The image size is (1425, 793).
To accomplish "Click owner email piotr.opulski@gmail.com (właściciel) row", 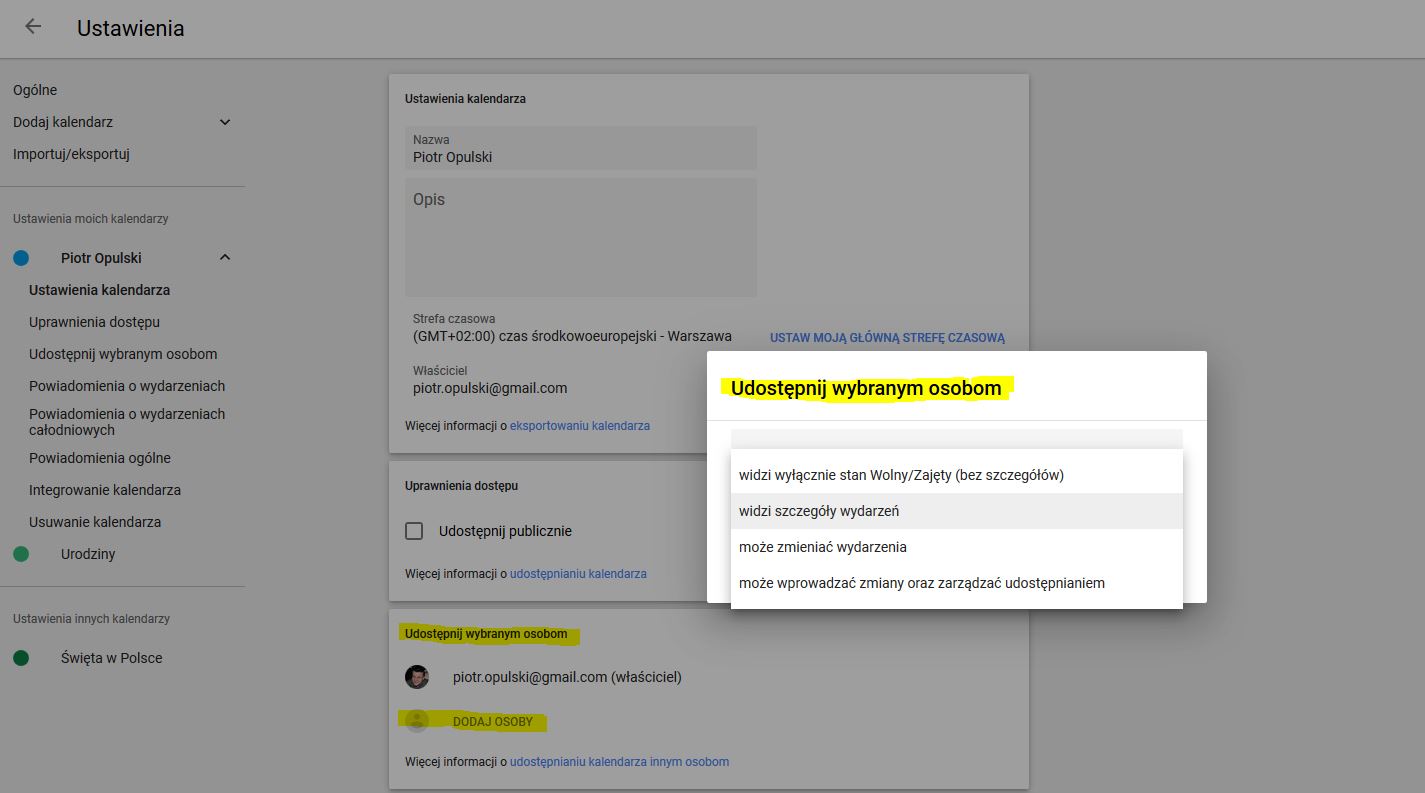I will coord(567,677).
